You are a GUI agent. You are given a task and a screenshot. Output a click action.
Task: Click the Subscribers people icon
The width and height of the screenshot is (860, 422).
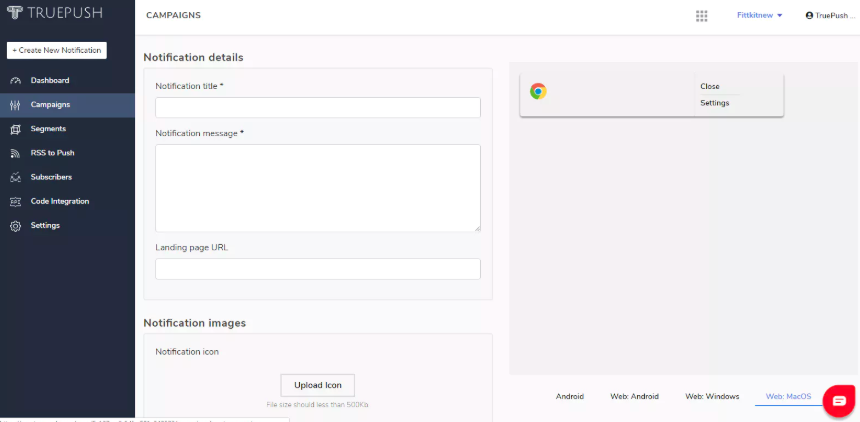point(15,178)
